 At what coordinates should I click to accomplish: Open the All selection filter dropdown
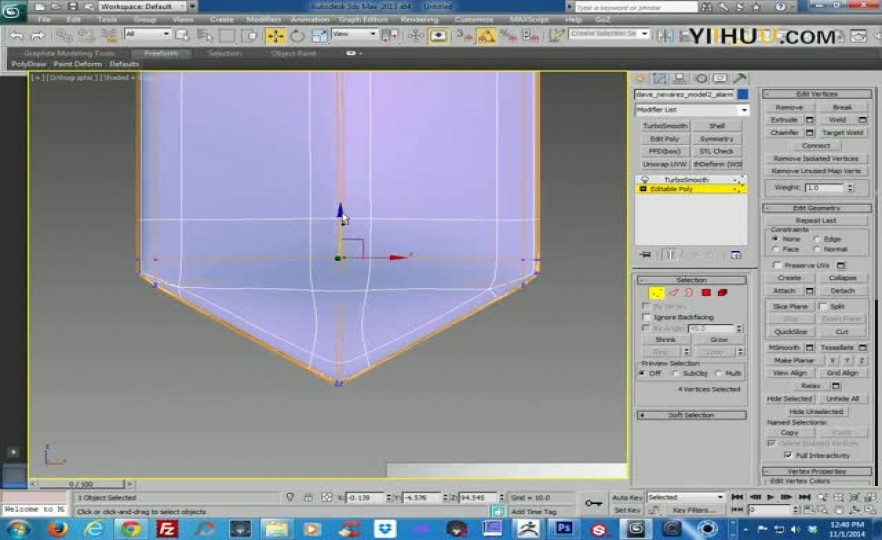(147, 34)
